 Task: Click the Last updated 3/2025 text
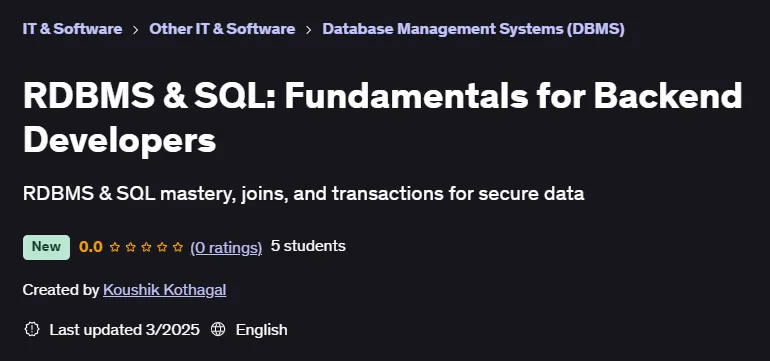pos(124,329)
